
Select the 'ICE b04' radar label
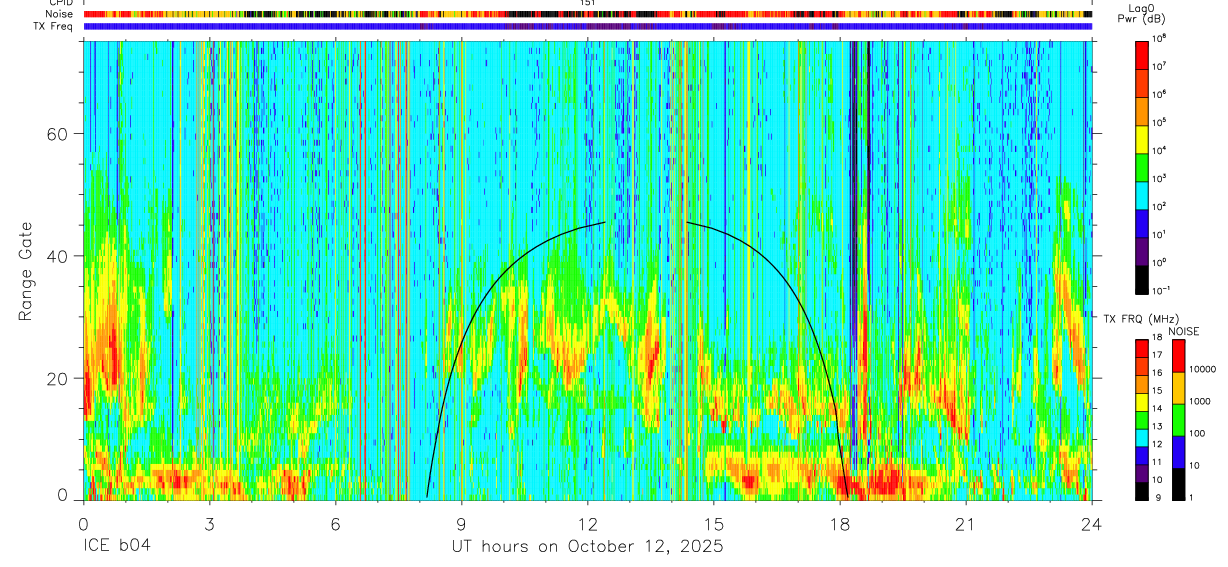(x=117, y=547)
